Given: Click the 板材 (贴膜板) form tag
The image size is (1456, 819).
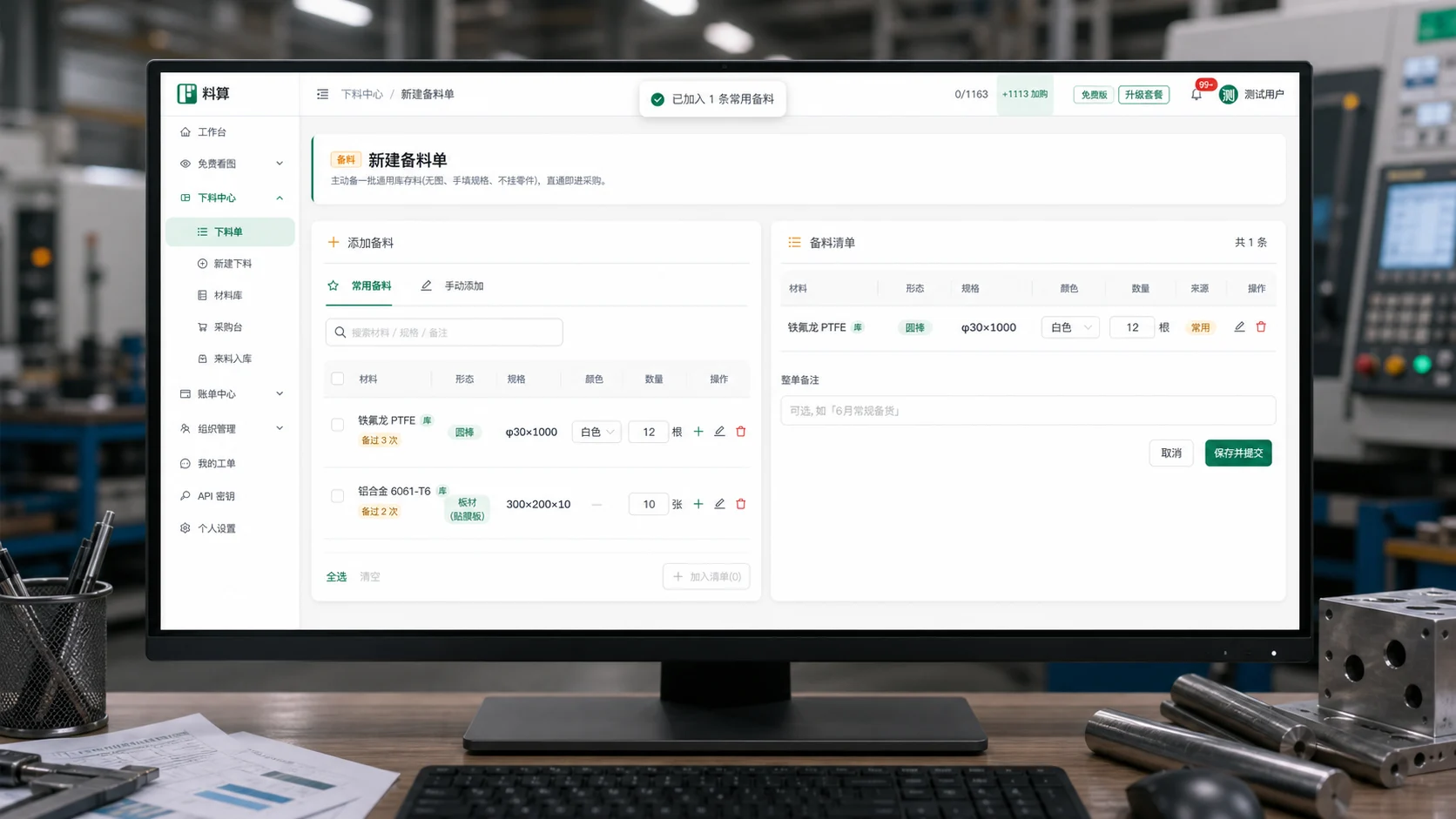Looking at the screenshot, I should coord(468,509).
